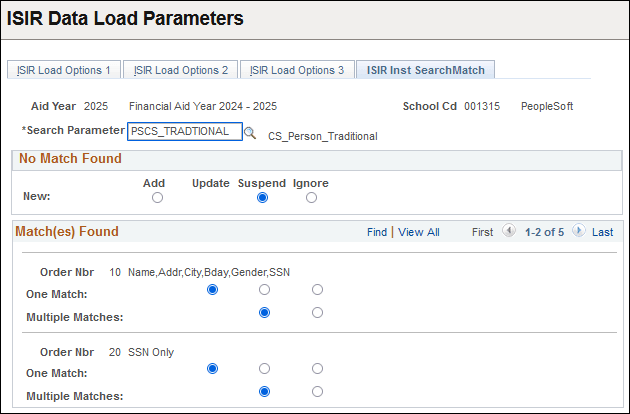630x414 pixels.
Task: Click the View All link
Action: (418, 232)
